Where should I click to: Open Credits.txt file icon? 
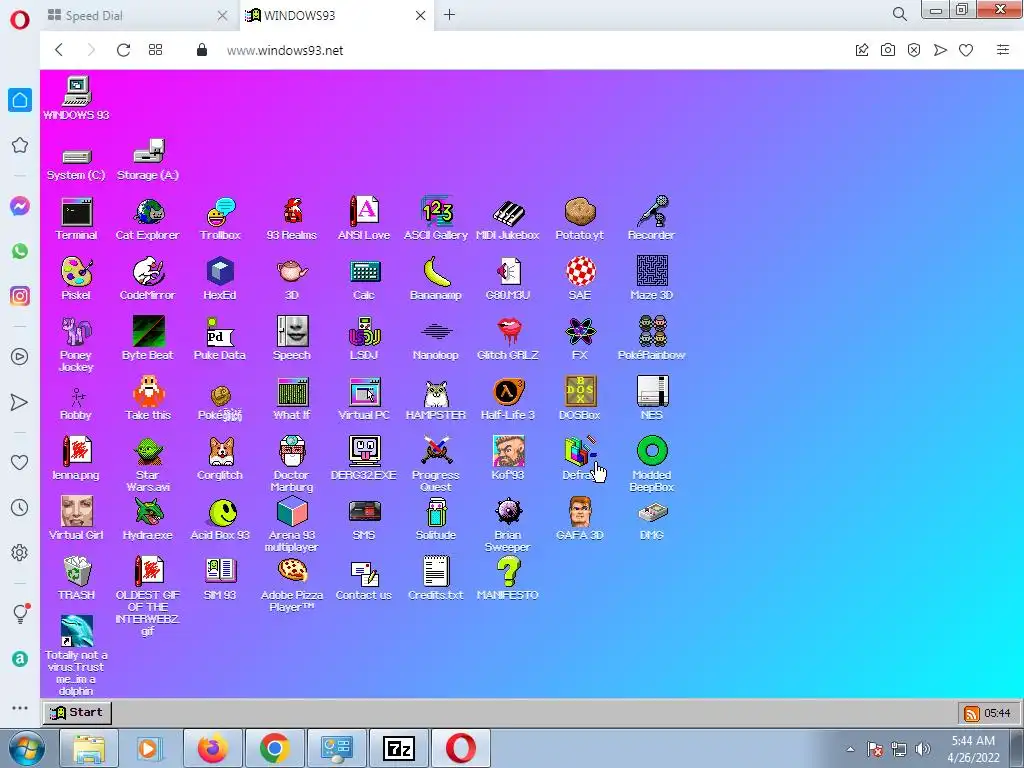[436, 580]
